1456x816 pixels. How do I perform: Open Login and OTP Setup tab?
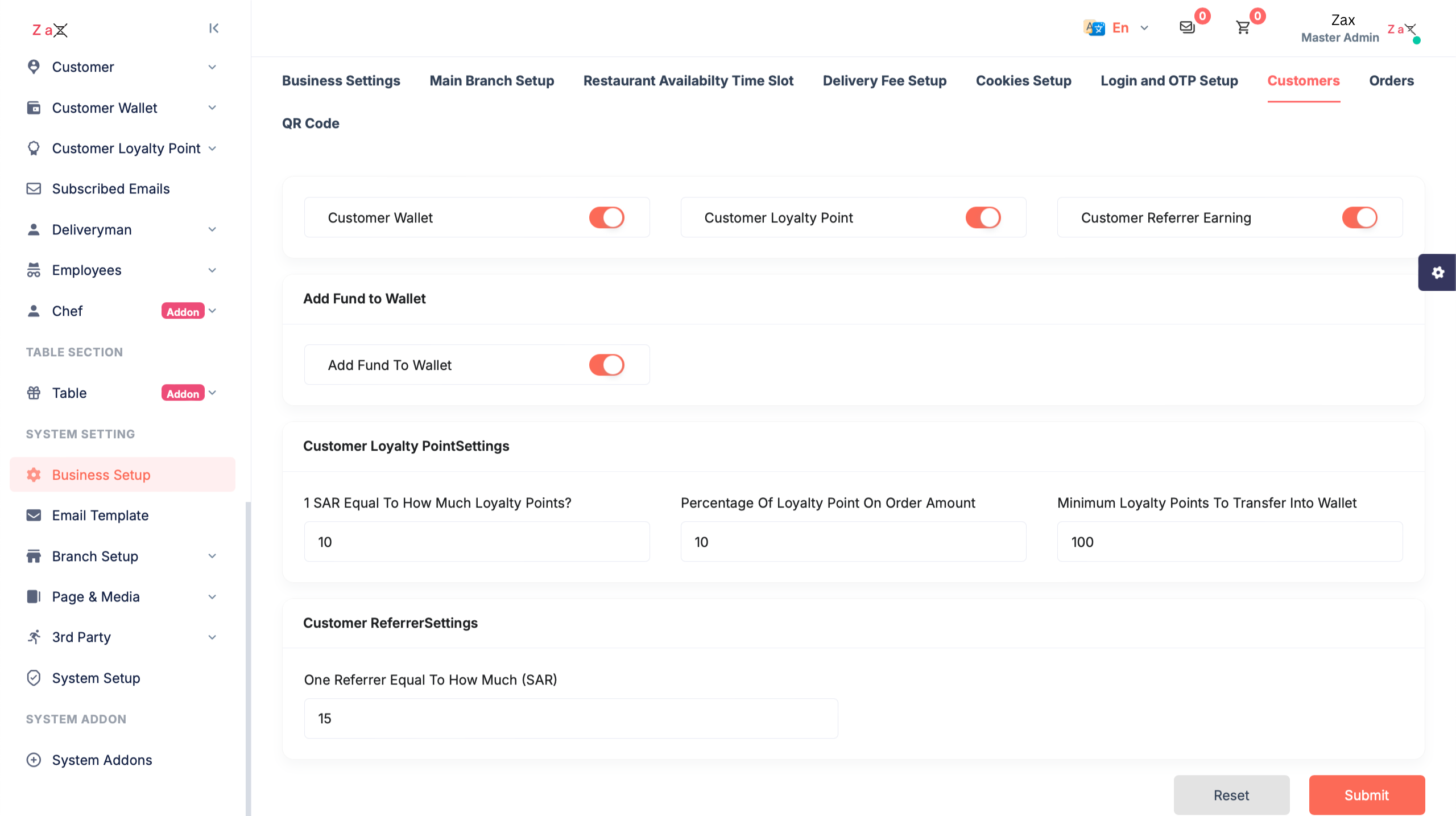[1169, 81]
